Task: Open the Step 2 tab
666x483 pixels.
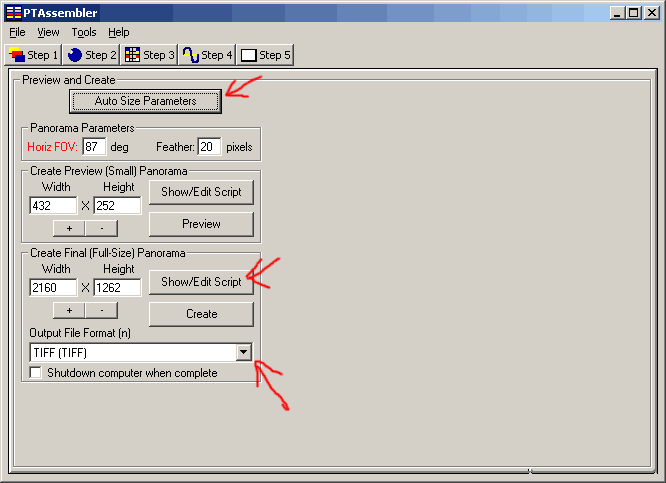Action: click(x=92, y=55)
